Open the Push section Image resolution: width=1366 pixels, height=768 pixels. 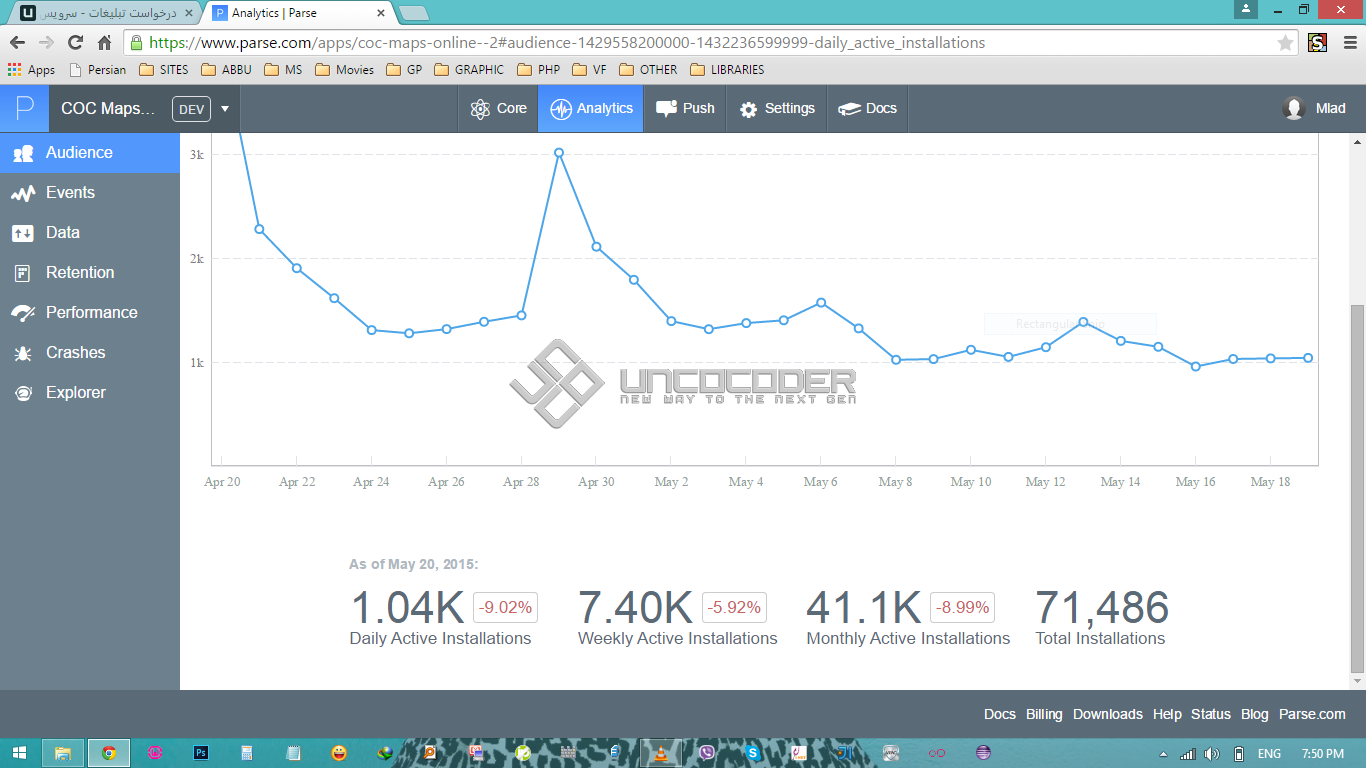(685, 108)
